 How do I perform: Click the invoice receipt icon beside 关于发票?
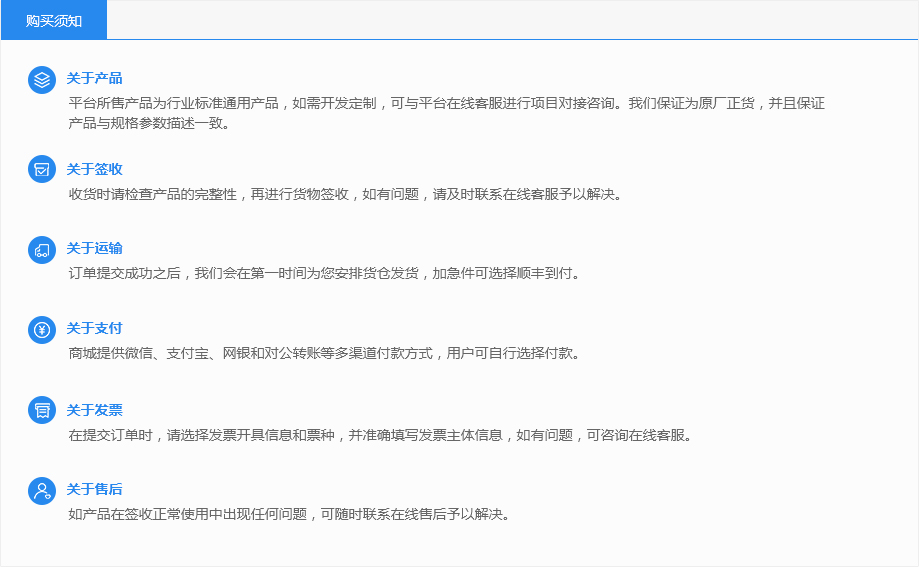point(41,410)
